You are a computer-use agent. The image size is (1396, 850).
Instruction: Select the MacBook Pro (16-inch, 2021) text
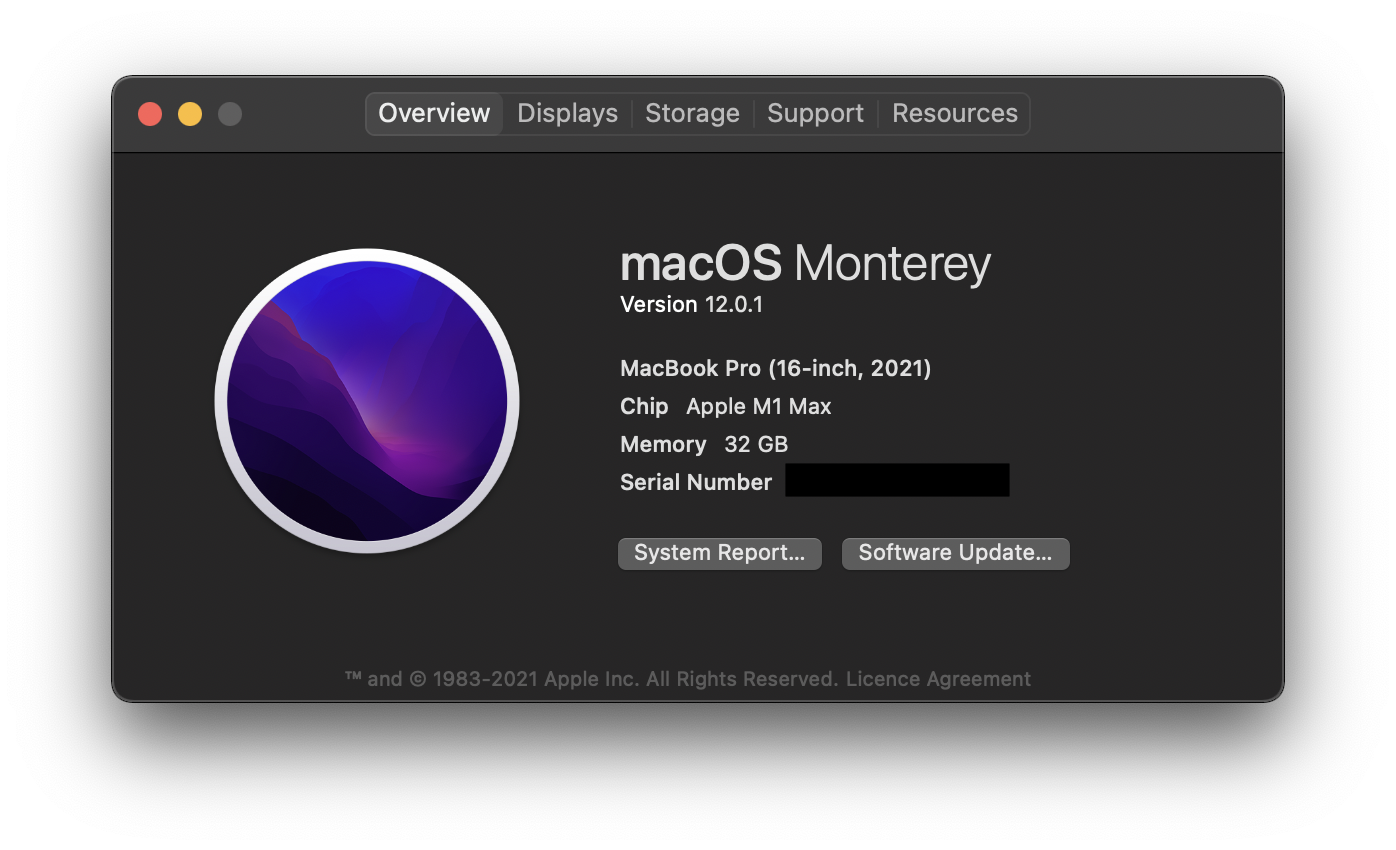tap(775, 369)
